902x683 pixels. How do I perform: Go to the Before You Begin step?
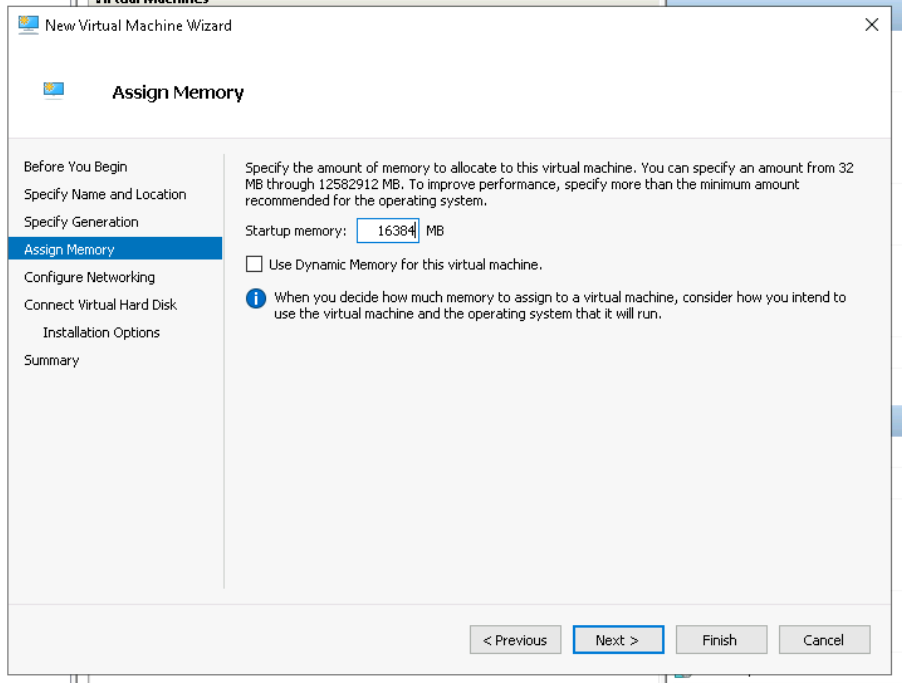click(75, 167)
